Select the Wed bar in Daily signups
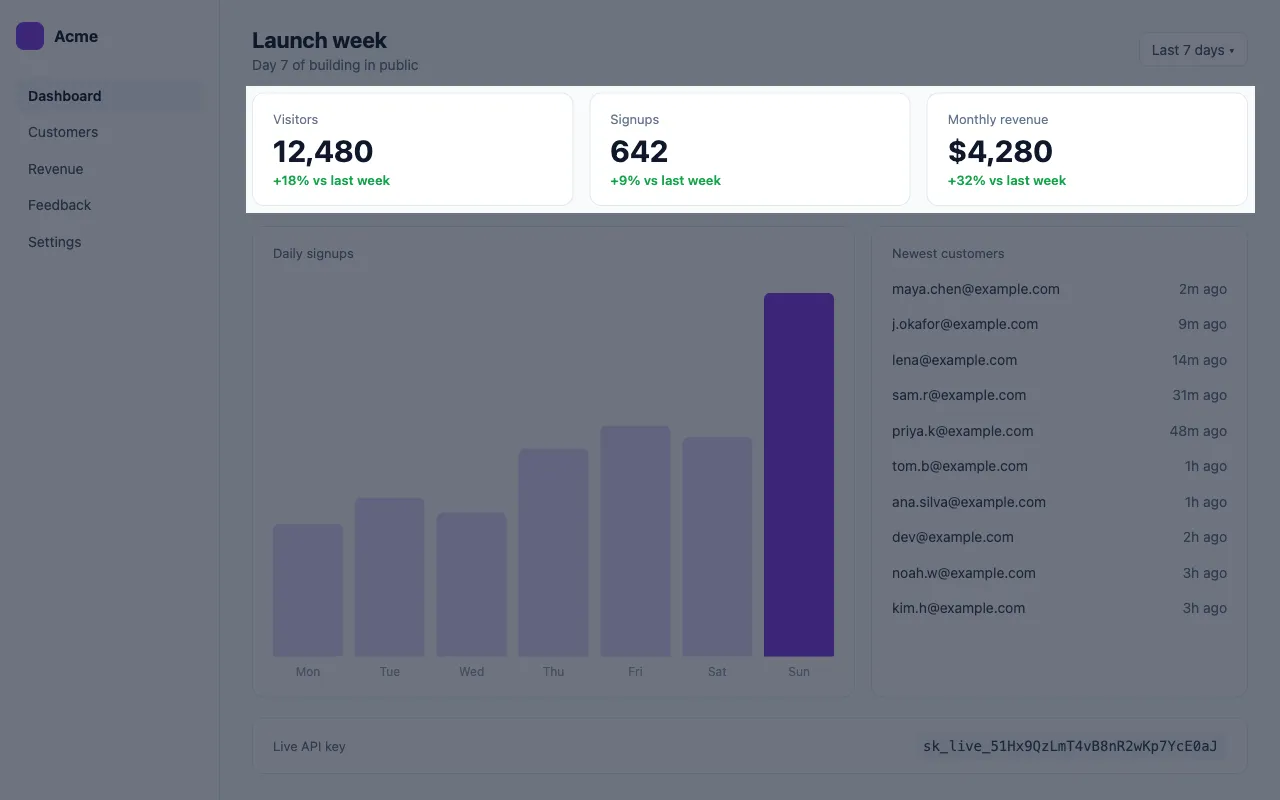 (472, 585)
